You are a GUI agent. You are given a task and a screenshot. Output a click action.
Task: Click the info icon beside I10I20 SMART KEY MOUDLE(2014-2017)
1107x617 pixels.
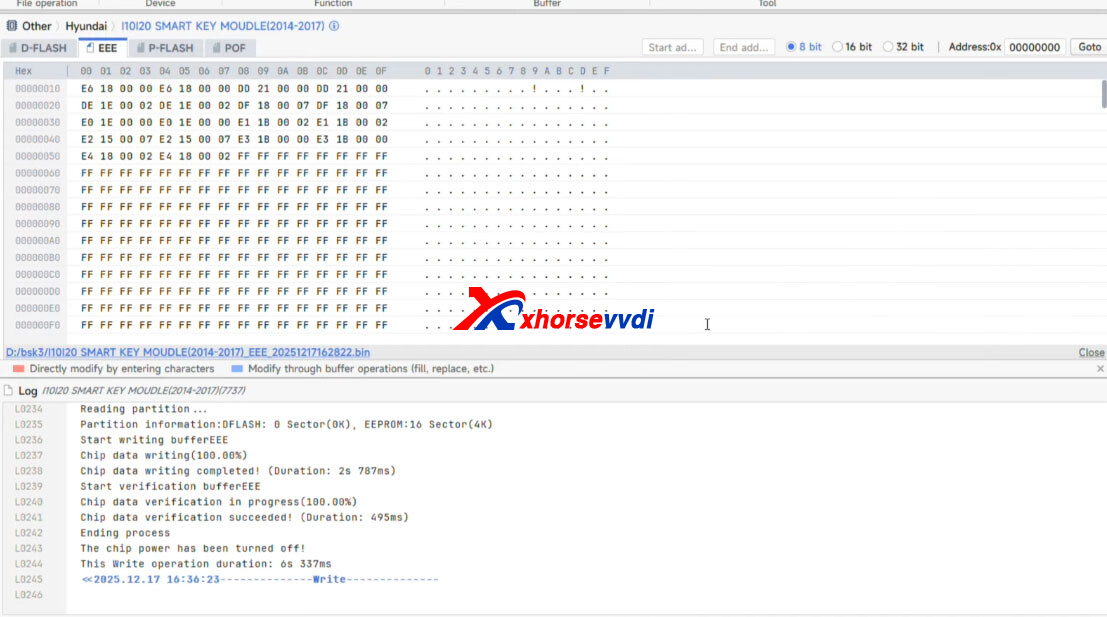click(332, 26)
